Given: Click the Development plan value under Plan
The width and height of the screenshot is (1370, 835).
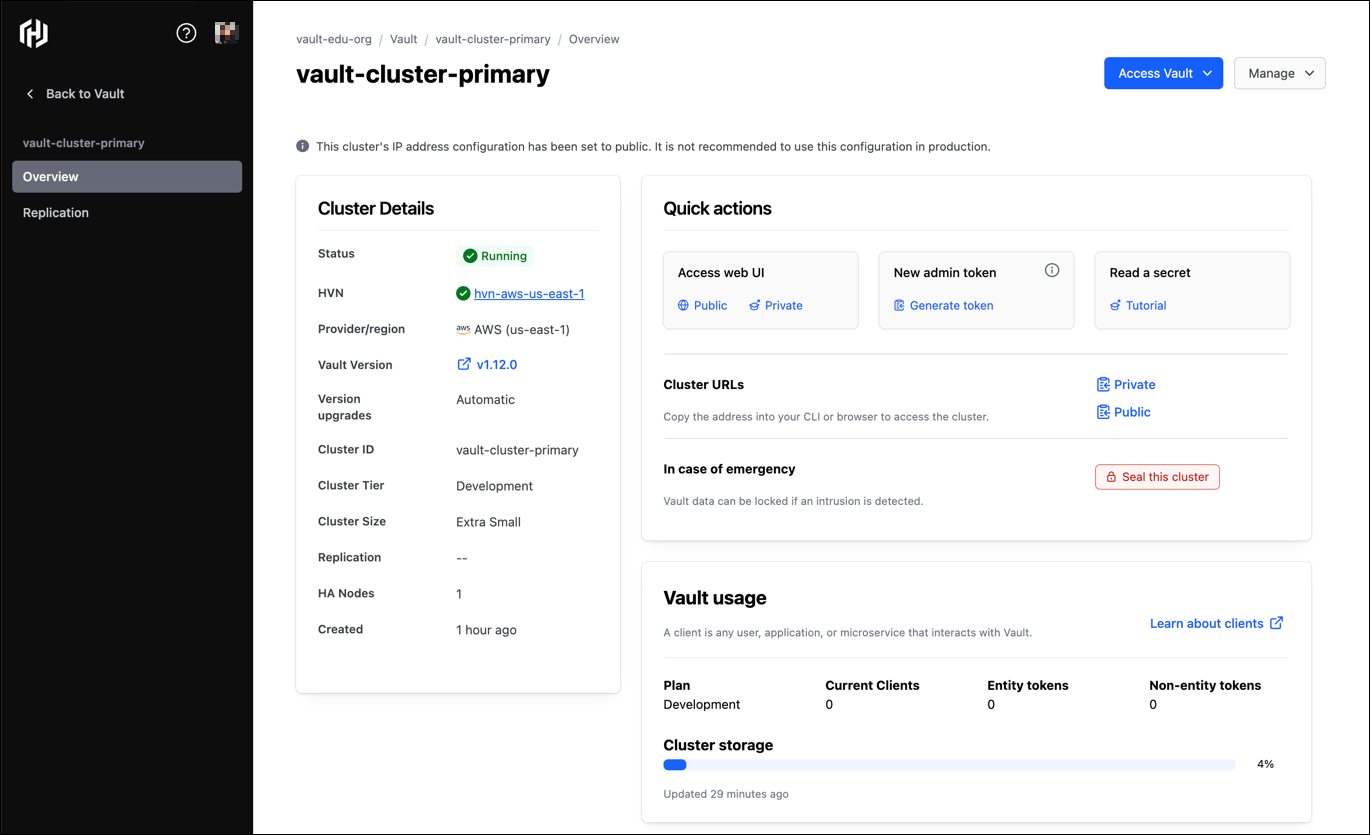Looking at the screenshot, I should click(702, 705).
